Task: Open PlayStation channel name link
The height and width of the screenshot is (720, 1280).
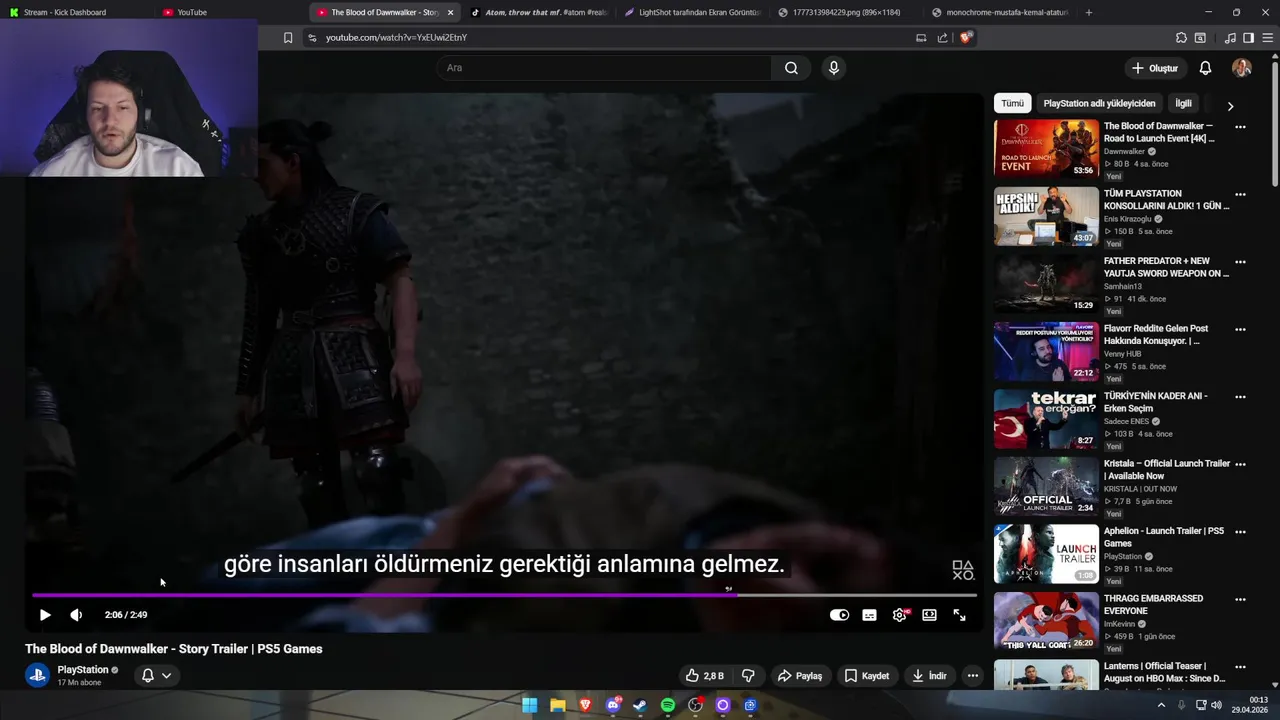Action: click(x=83, y=670)
